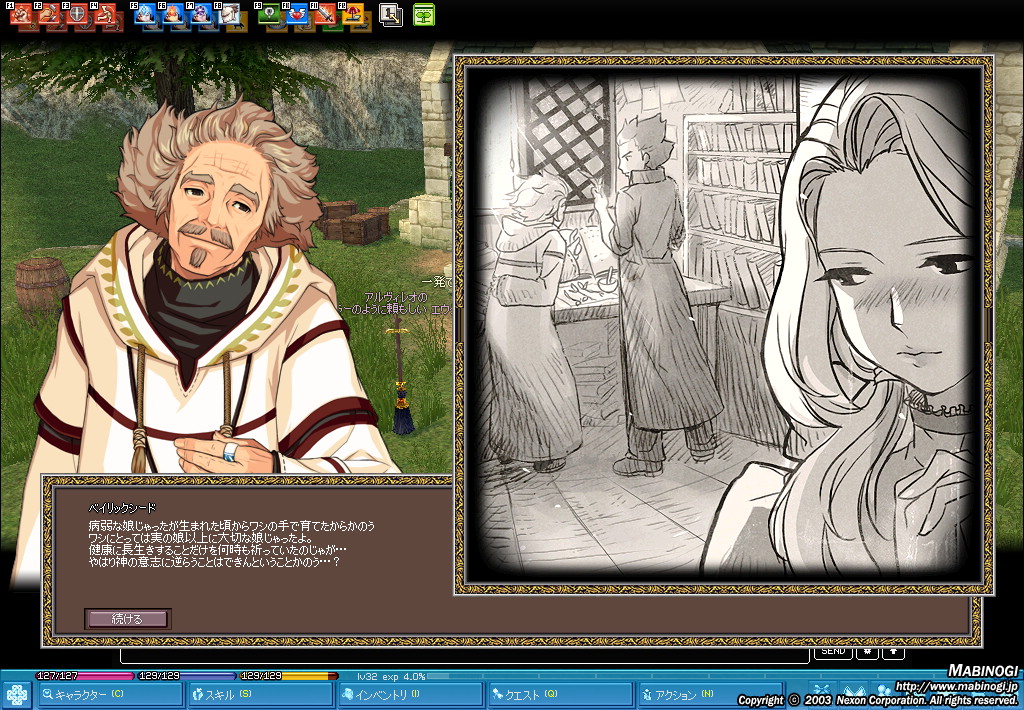Activate the F9 green skill icon
1024x710 pixels.
point(268,14)
